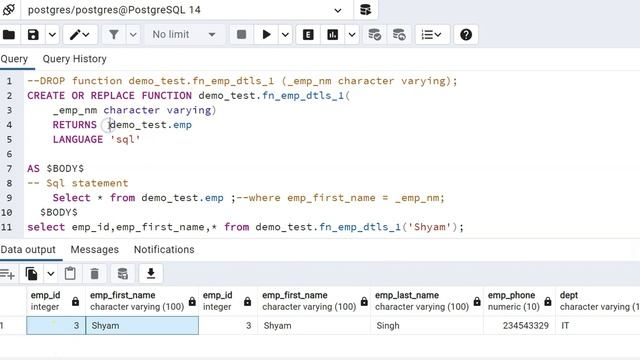Click the delete row trash icon

point(94,273)
